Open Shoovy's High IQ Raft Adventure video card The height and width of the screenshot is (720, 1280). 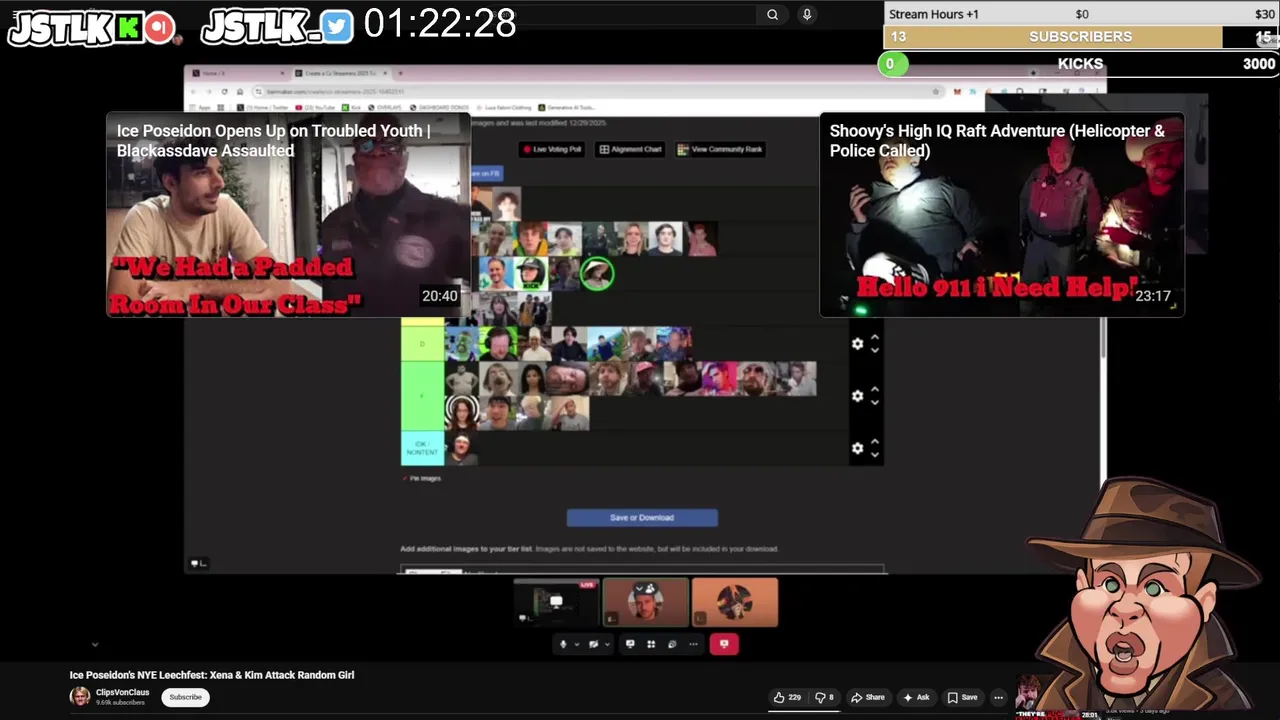coord(1002,215)
